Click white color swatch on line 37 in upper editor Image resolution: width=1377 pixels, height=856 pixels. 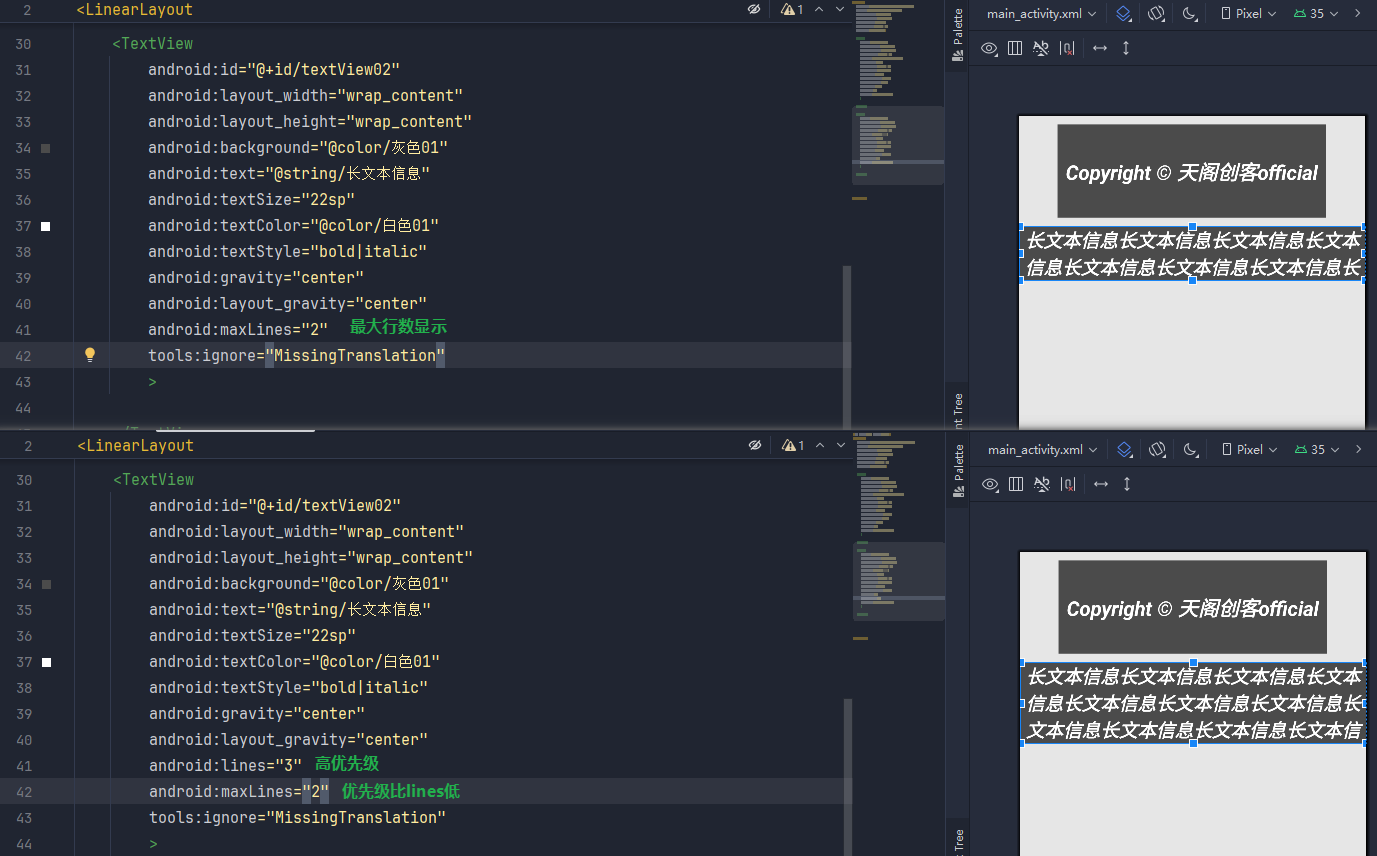pos(46,226)
